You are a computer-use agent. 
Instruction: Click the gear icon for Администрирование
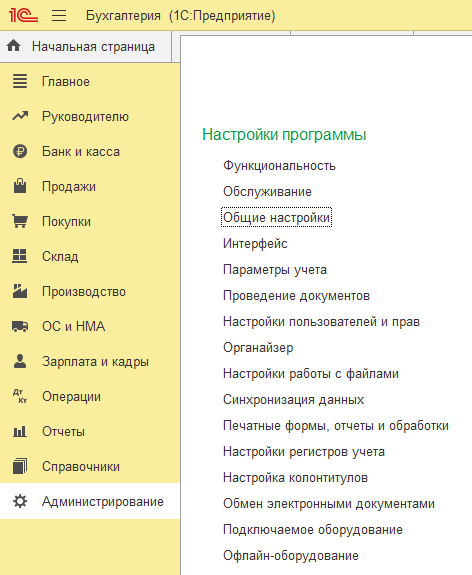pyautogui.click(x=20, y=501)
